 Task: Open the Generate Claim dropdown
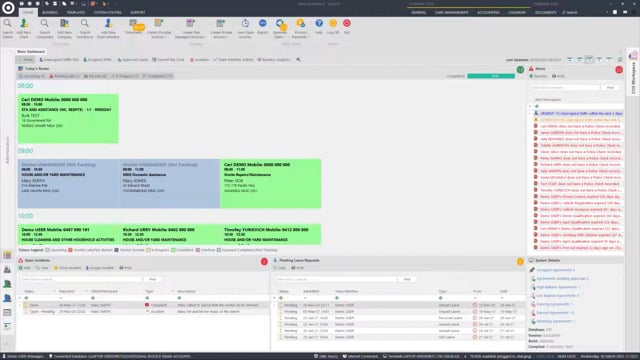click(280, 28)
